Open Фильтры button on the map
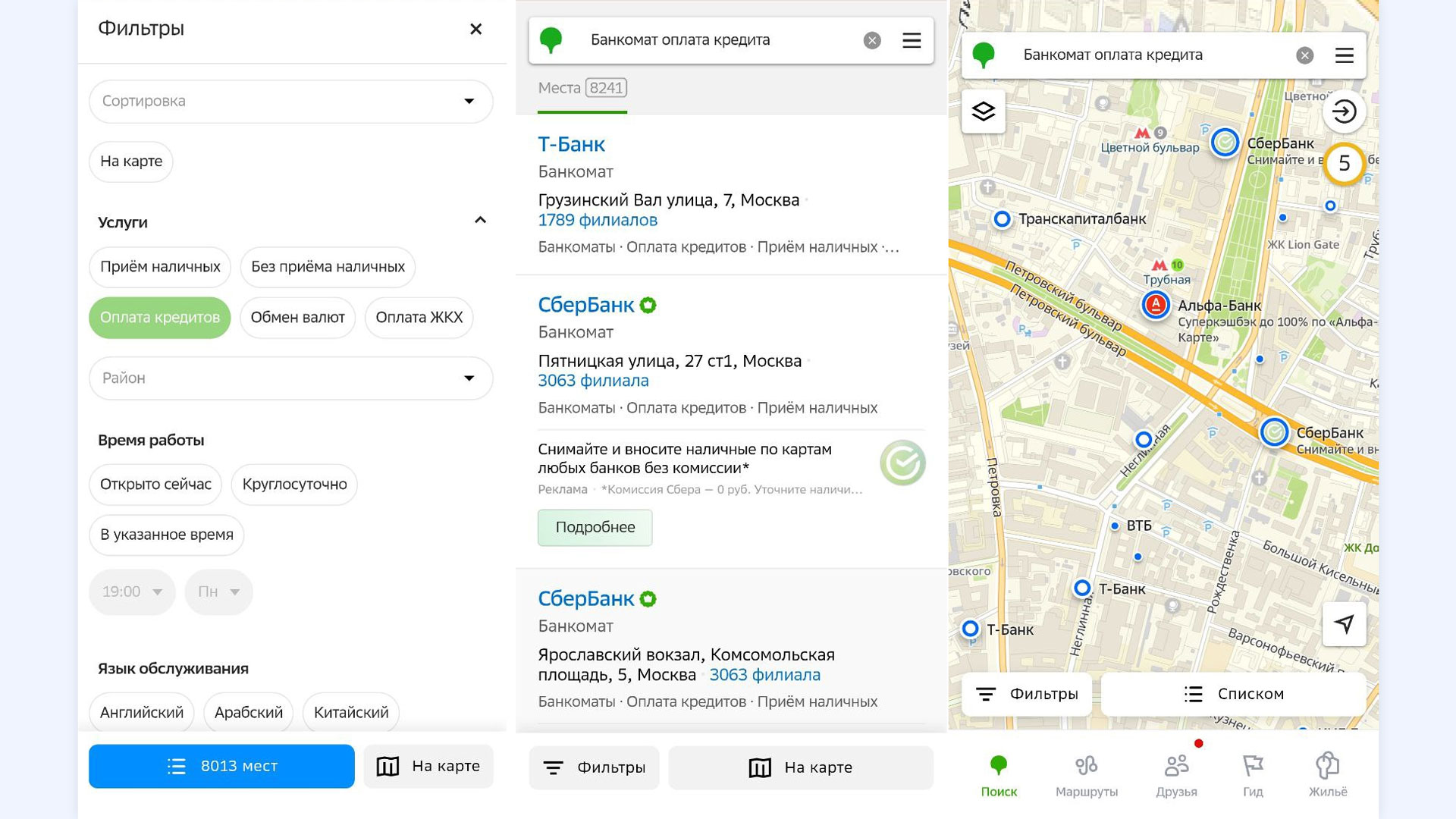This screenshot has height=819, width=1456. point(1027,694)
